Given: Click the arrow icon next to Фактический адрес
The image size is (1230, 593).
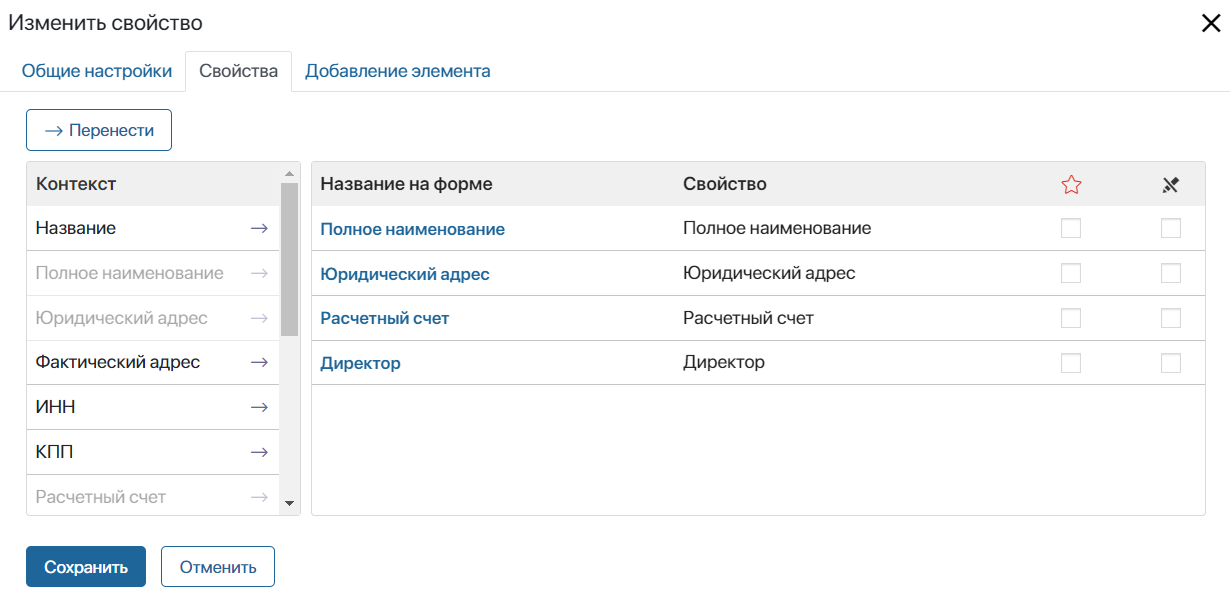Looking at the screenshot, I should [x=259, y=363].
